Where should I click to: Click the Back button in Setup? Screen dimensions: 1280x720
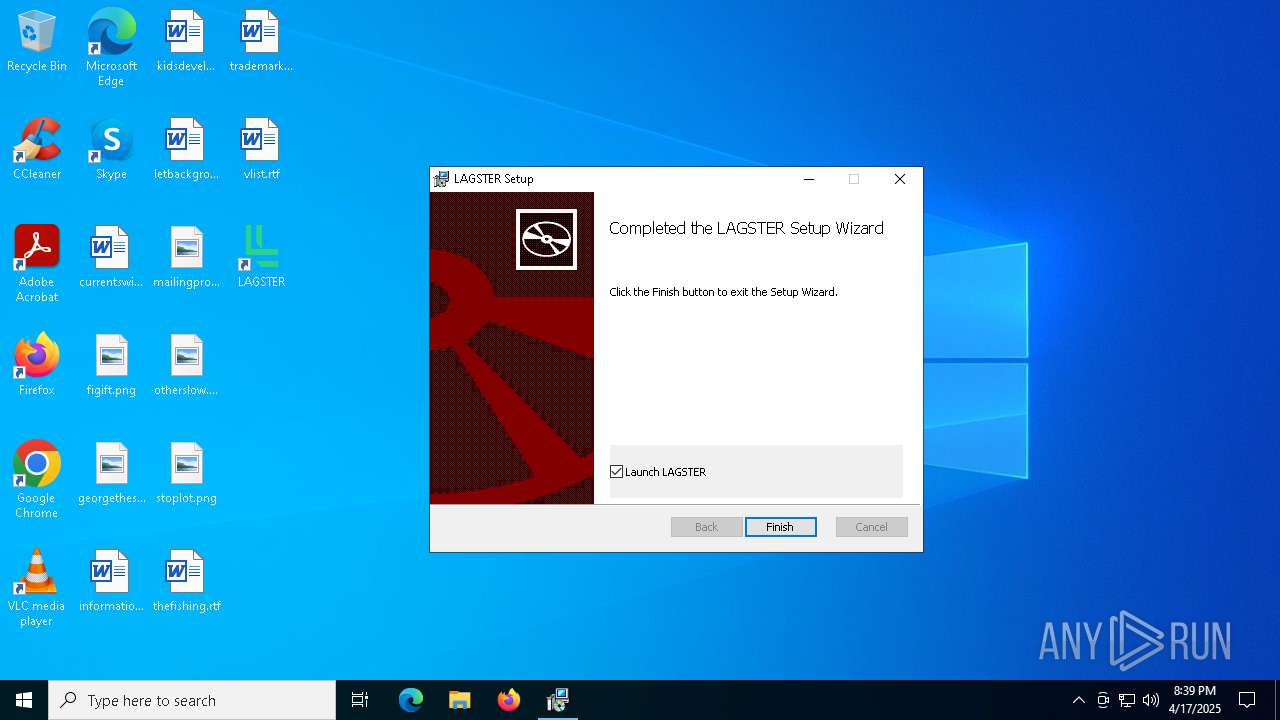tap(706, 527)
